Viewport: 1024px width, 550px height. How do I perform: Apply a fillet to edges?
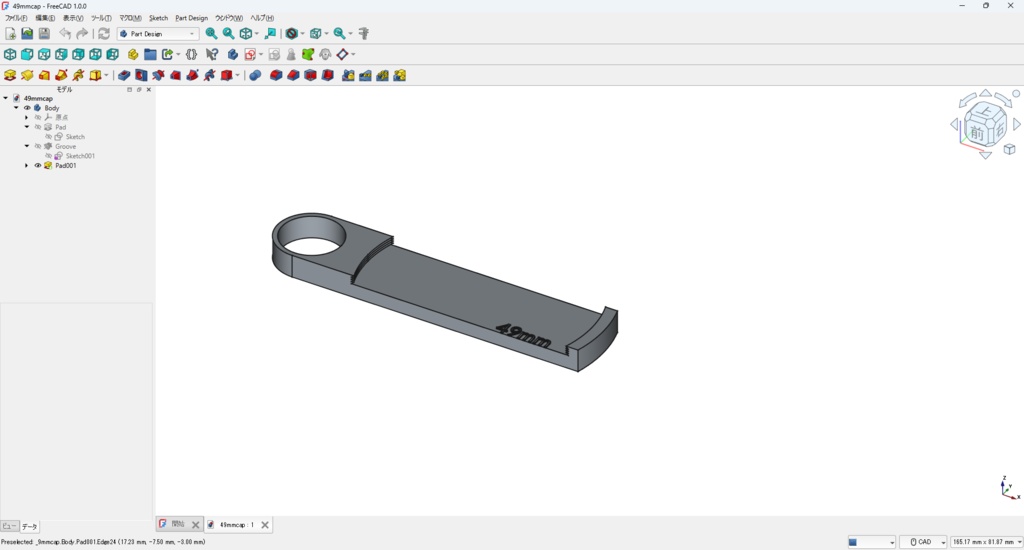click(x=276, y=75)
